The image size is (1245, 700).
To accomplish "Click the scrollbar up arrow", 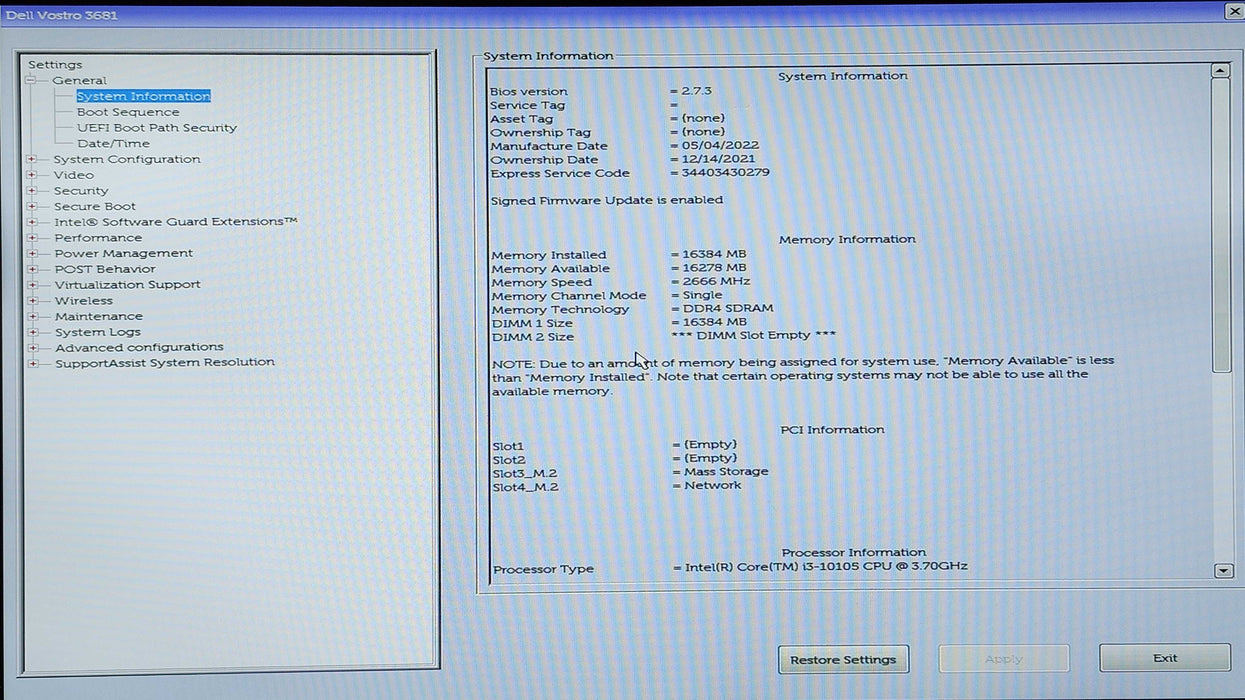I will pyautogui.click(x=1220, y=71).
